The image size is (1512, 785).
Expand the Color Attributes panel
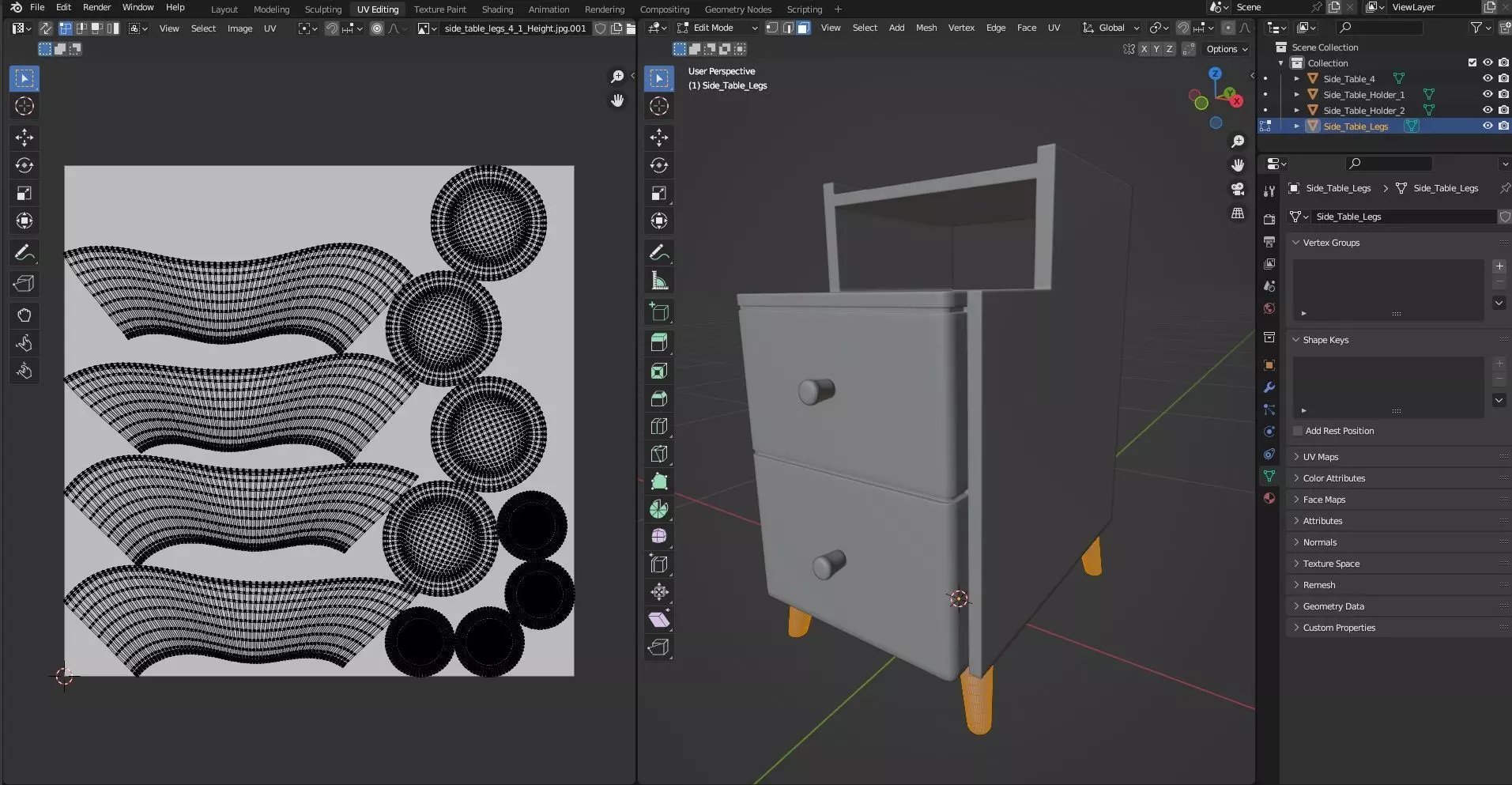point(1333,478)
